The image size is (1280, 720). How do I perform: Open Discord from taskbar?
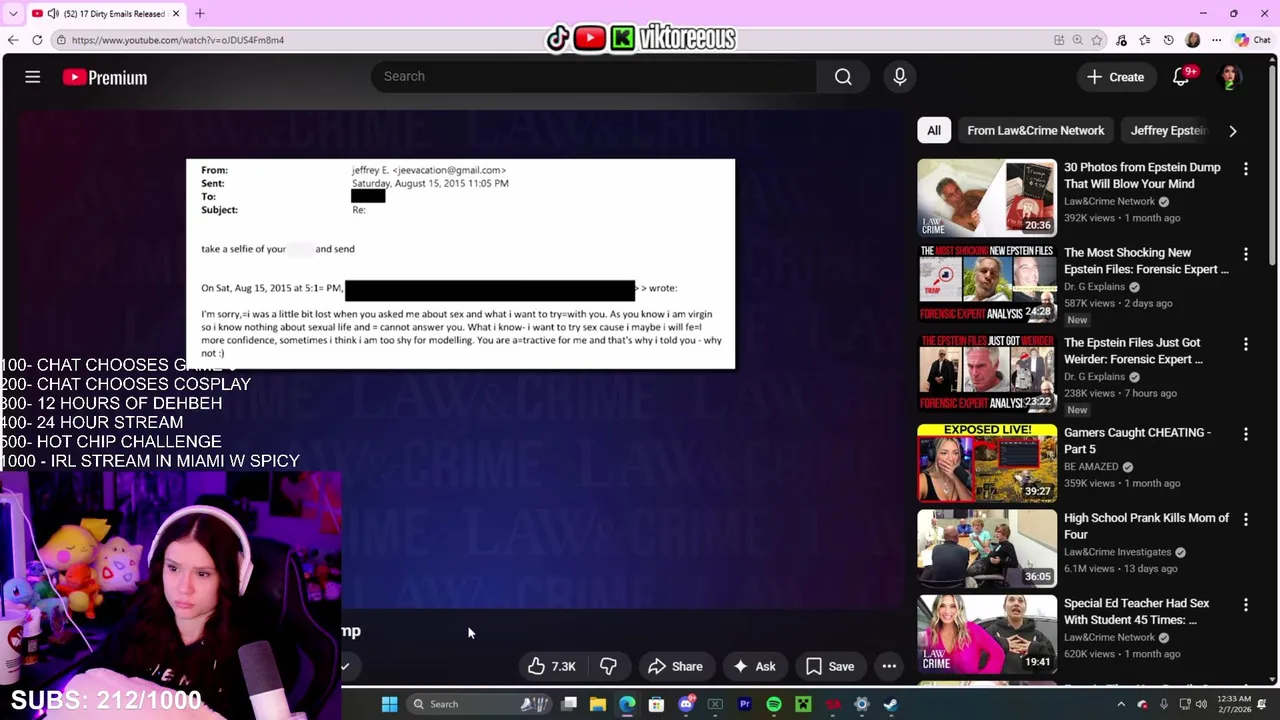[x=686, y=704]
